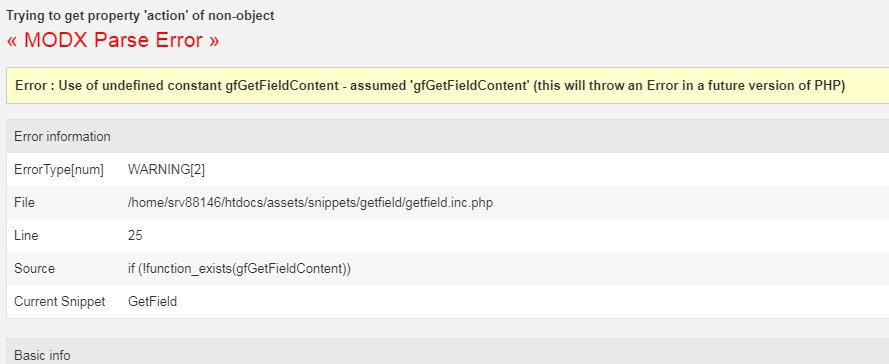The width and height of the screenshot is (889, 364).
Task: Click the getfield.inc.php file path text
Action: point(310,202)
